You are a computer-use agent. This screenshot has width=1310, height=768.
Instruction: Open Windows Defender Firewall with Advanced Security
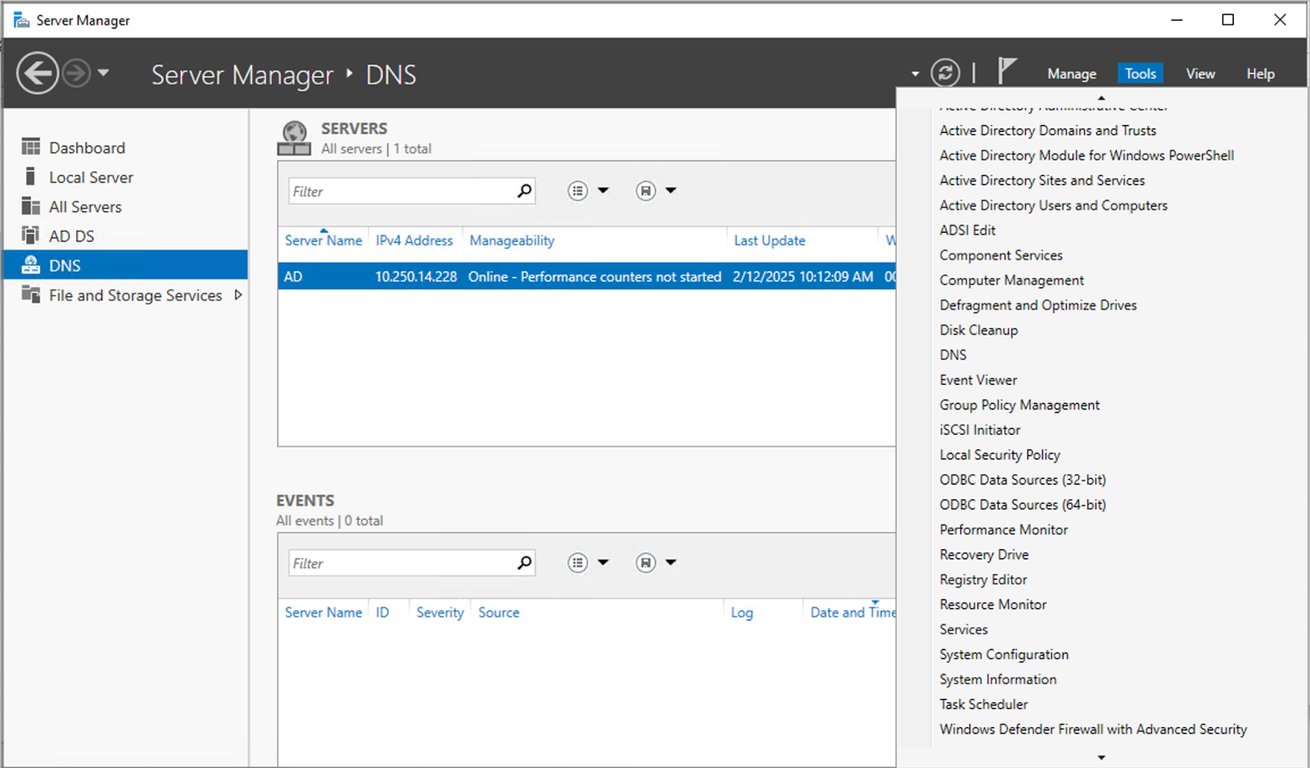tap(1093, 730)
